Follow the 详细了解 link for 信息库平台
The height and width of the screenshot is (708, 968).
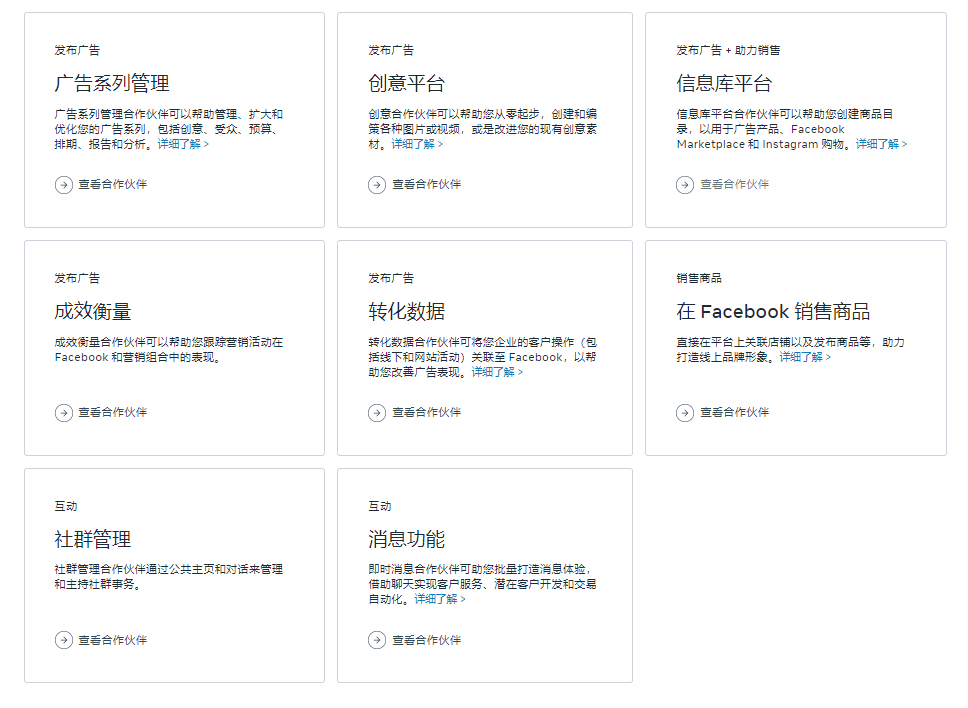pos(881,144)
